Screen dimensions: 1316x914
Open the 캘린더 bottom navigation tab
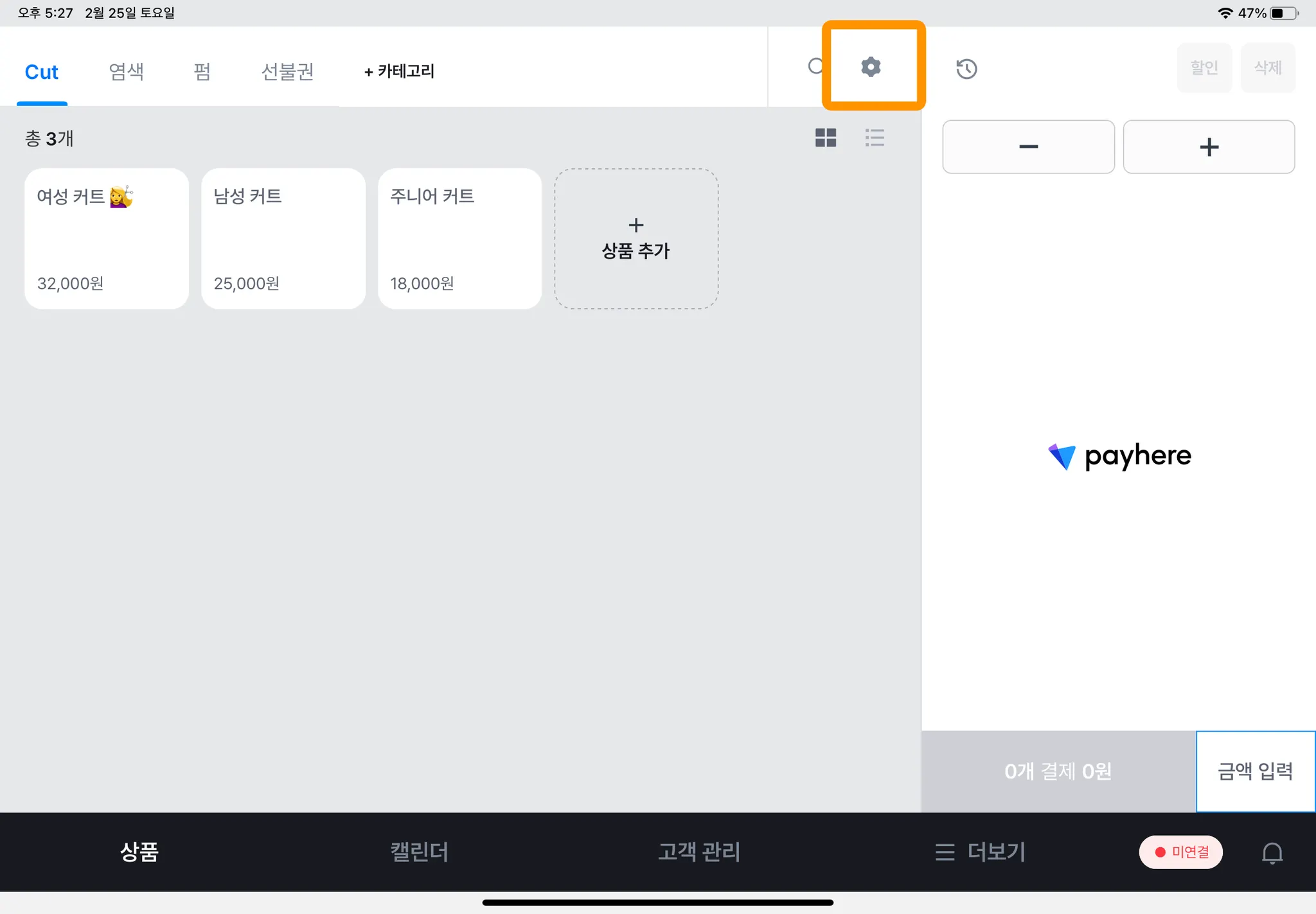pos(419,852)
